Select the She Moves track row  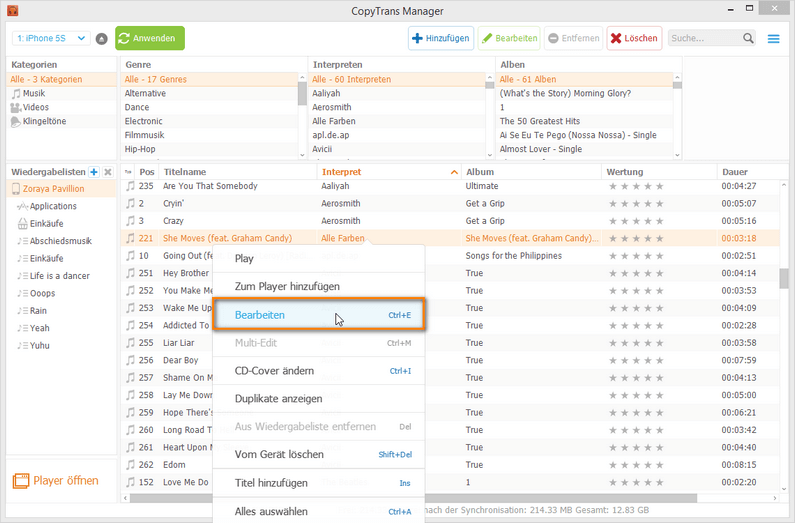[x=450, y=238]
